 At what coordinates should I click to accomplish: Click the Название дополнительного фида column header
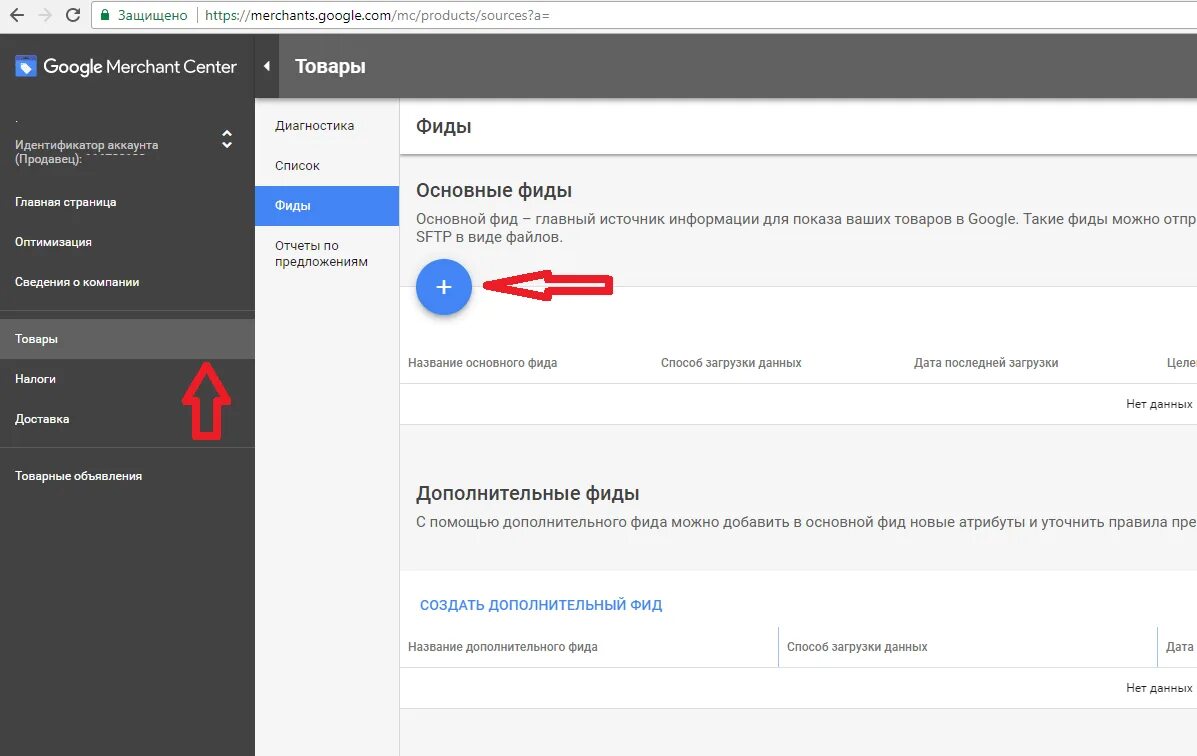[502, 647]
